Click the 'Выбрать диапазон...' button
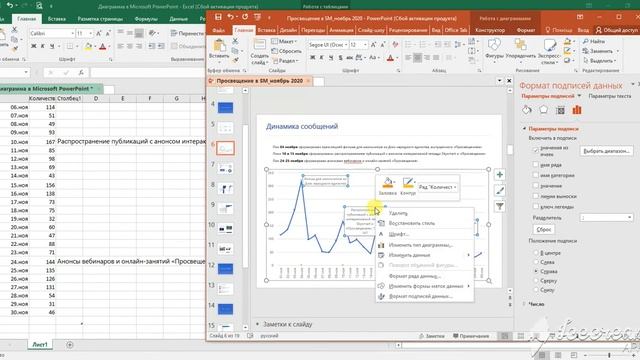The width and height of the screenshot is (640, 360). (x=607, y=151)
